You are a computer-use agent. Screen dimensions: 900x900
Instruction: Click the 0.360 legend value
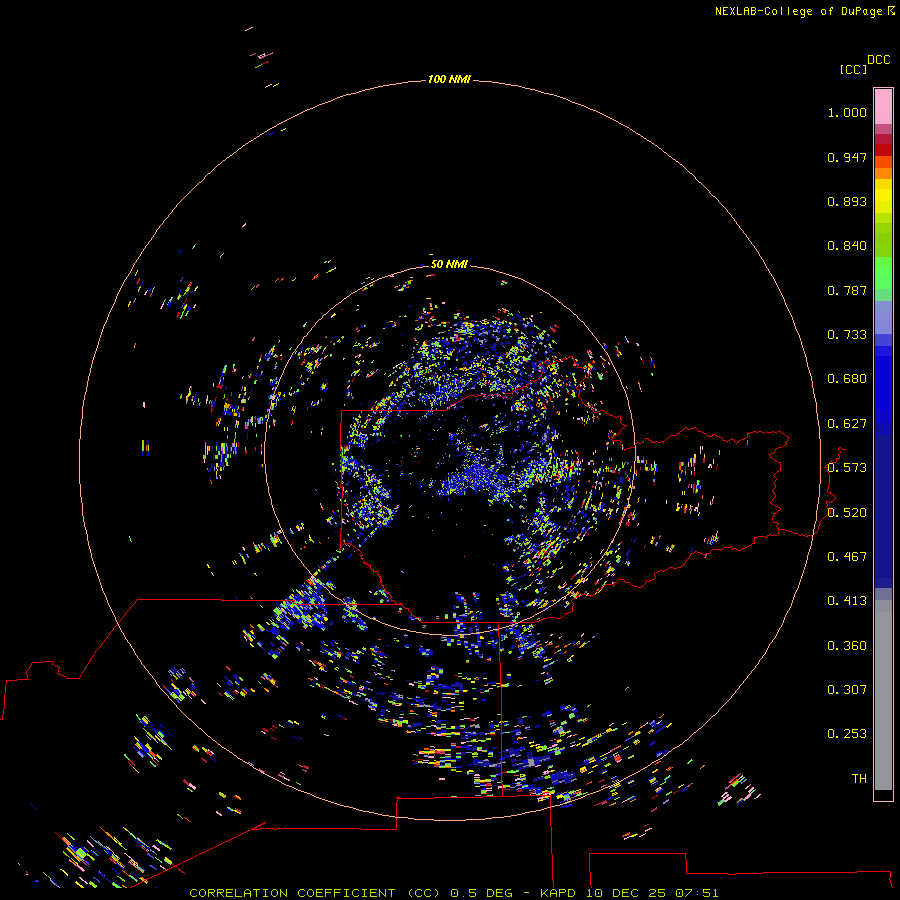click(x=847, y=646)
